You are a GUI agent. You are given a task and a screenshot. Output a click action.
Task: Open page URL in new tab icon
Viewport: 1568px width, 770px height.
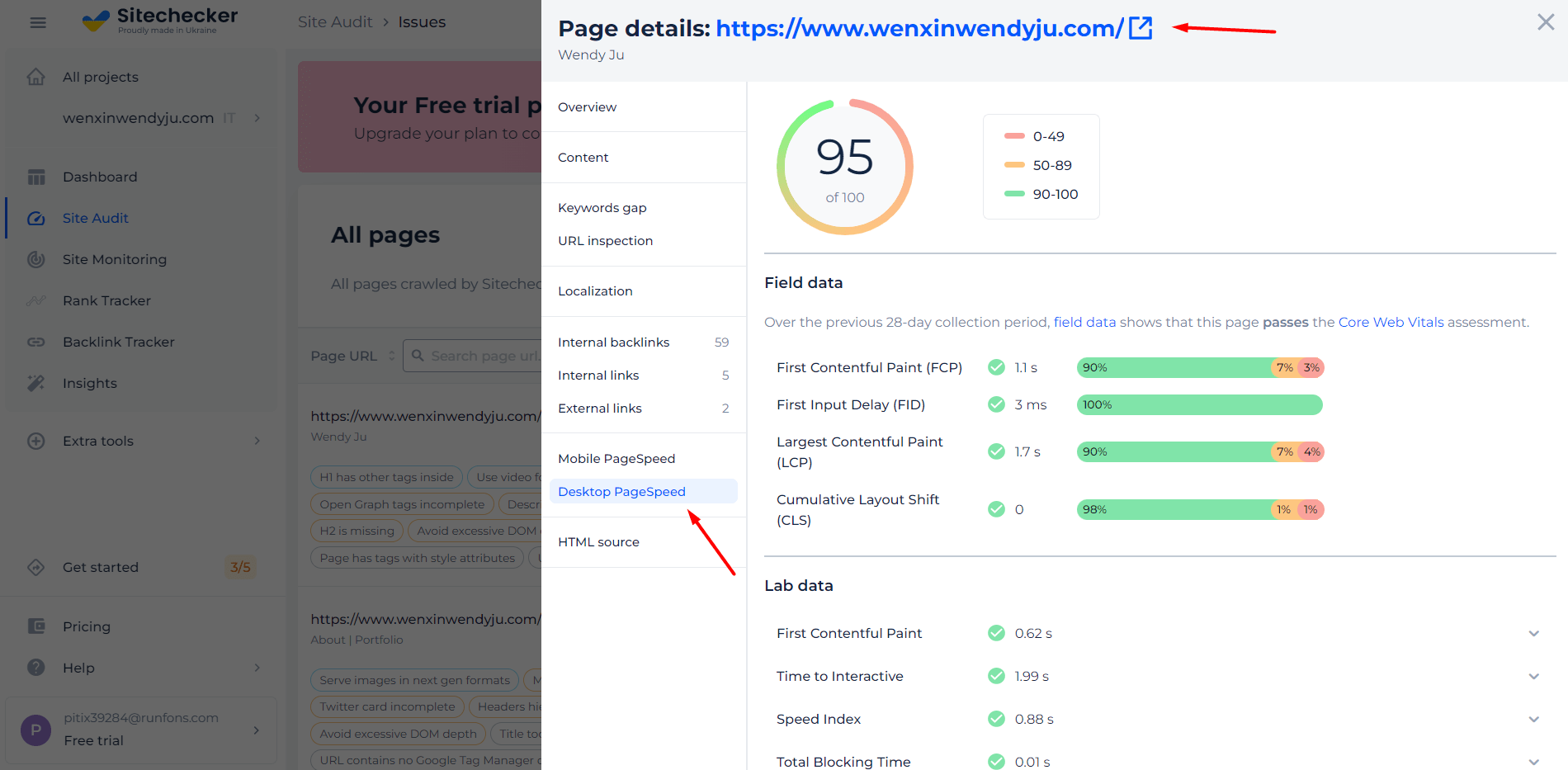tap(1141, 28)
